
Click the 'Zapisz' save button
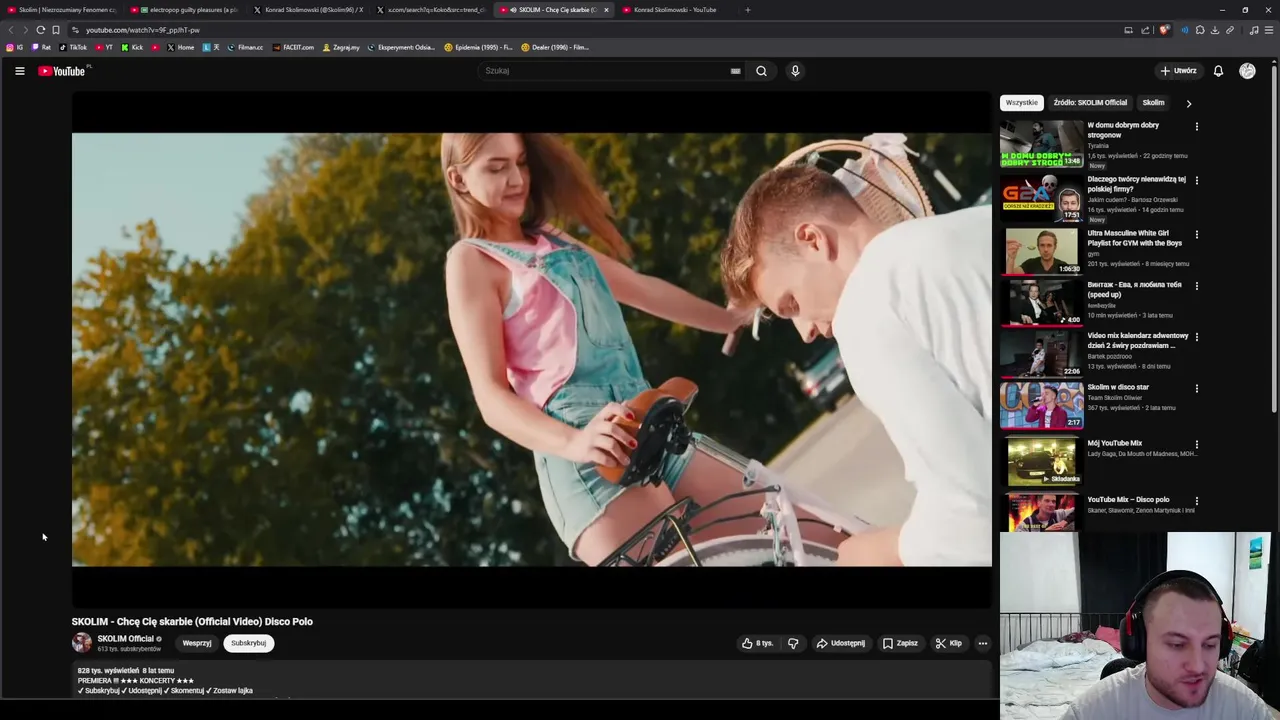(x=900, y=643)
